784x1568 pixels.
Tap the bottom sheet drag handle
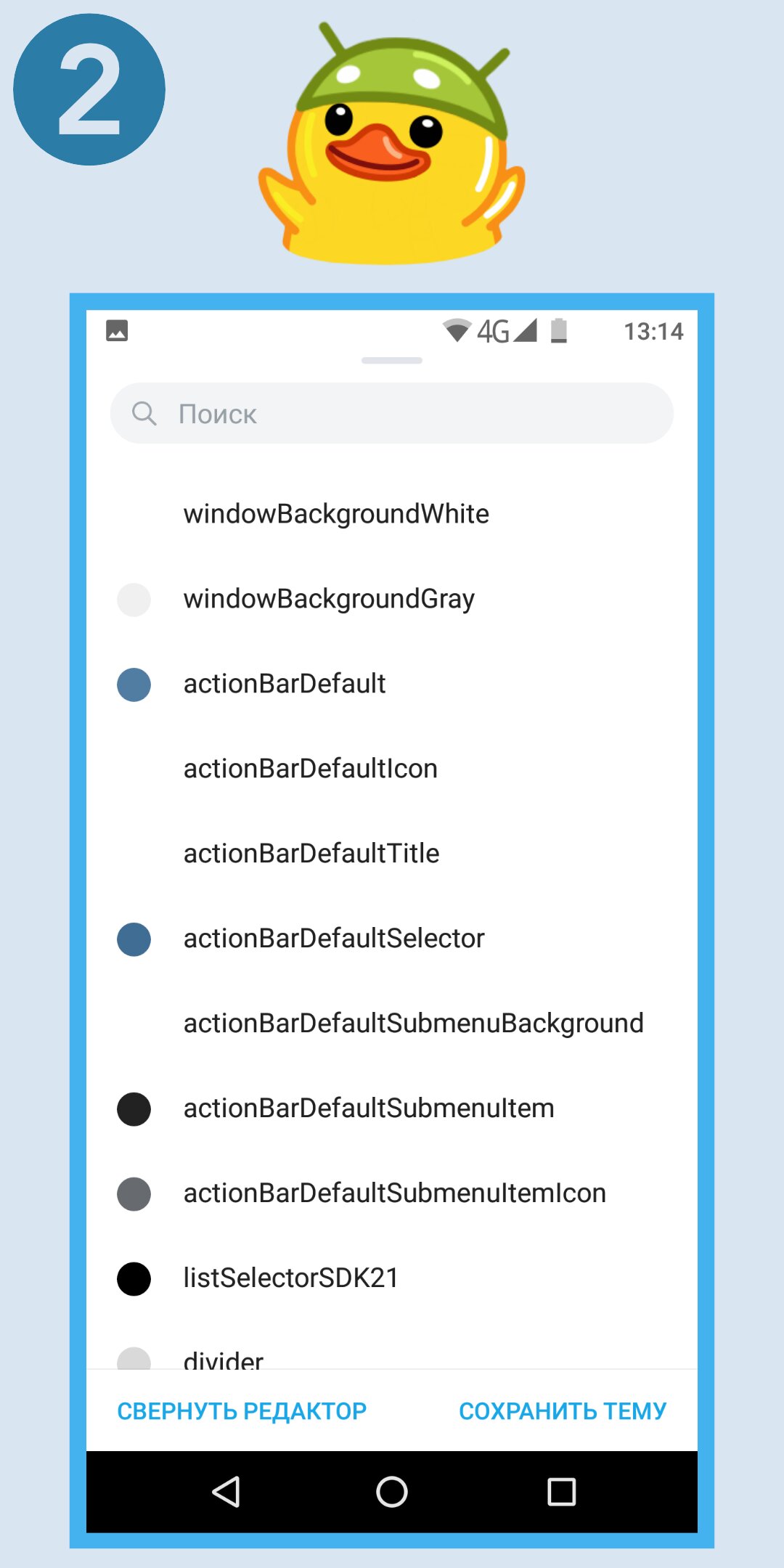point(392,360)
